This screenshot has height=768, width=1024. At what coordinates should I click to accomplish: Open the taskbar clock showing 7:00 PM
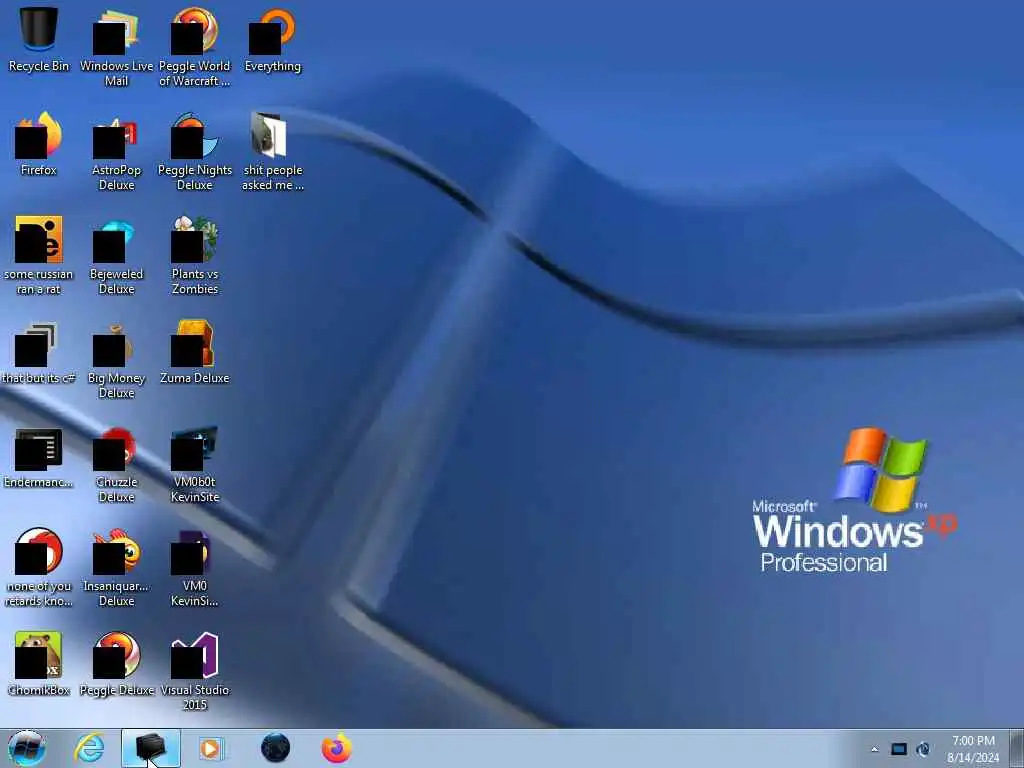(973, 749)
